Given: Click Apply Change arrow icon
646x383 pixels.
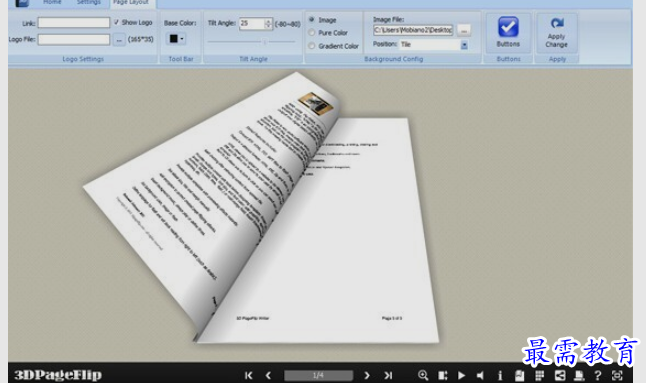Looking at the screenshot, I should coord(557,23).
